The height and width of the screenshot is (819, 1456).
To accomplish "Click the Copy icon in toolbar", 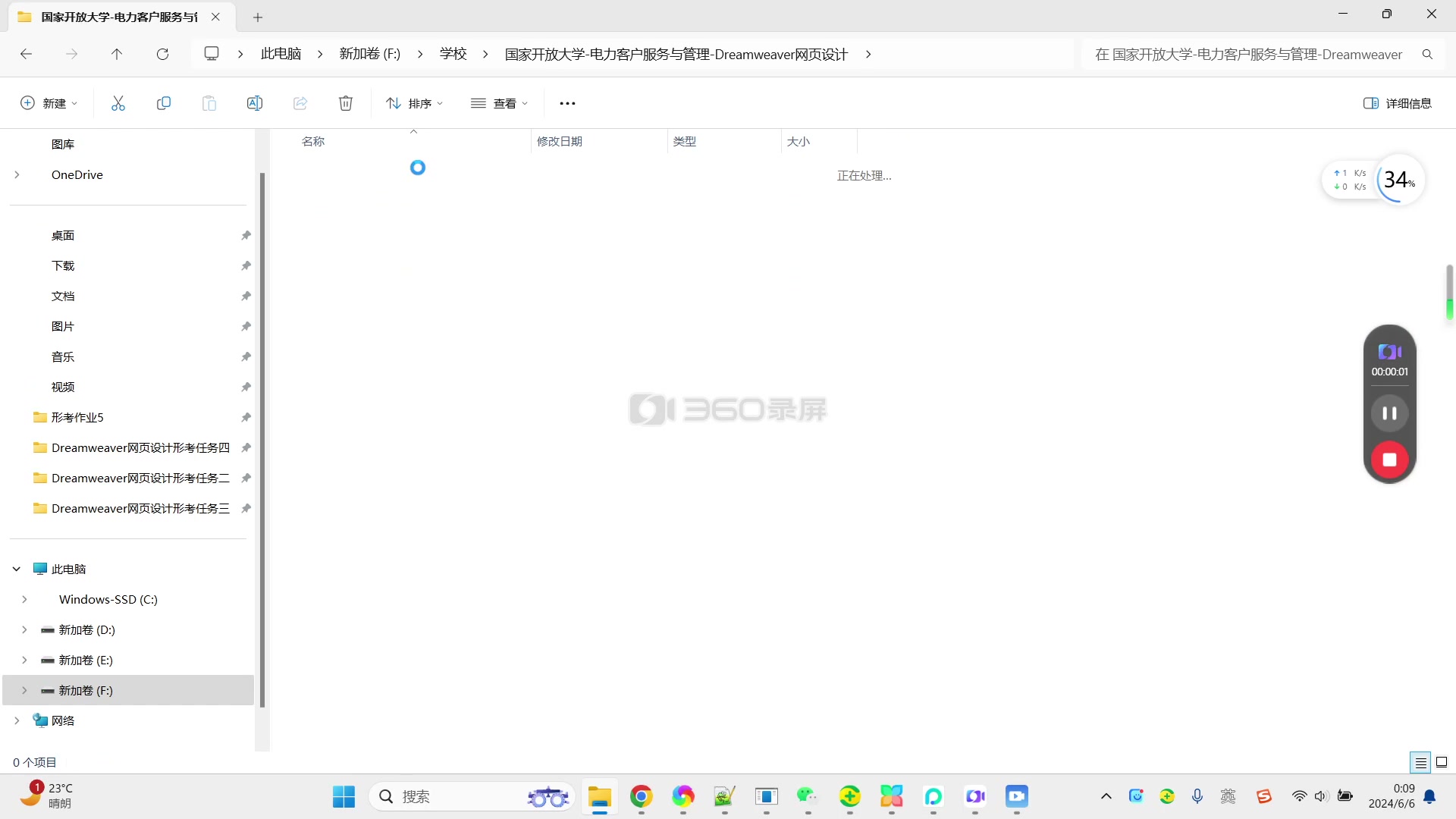I will coord(164,103).
